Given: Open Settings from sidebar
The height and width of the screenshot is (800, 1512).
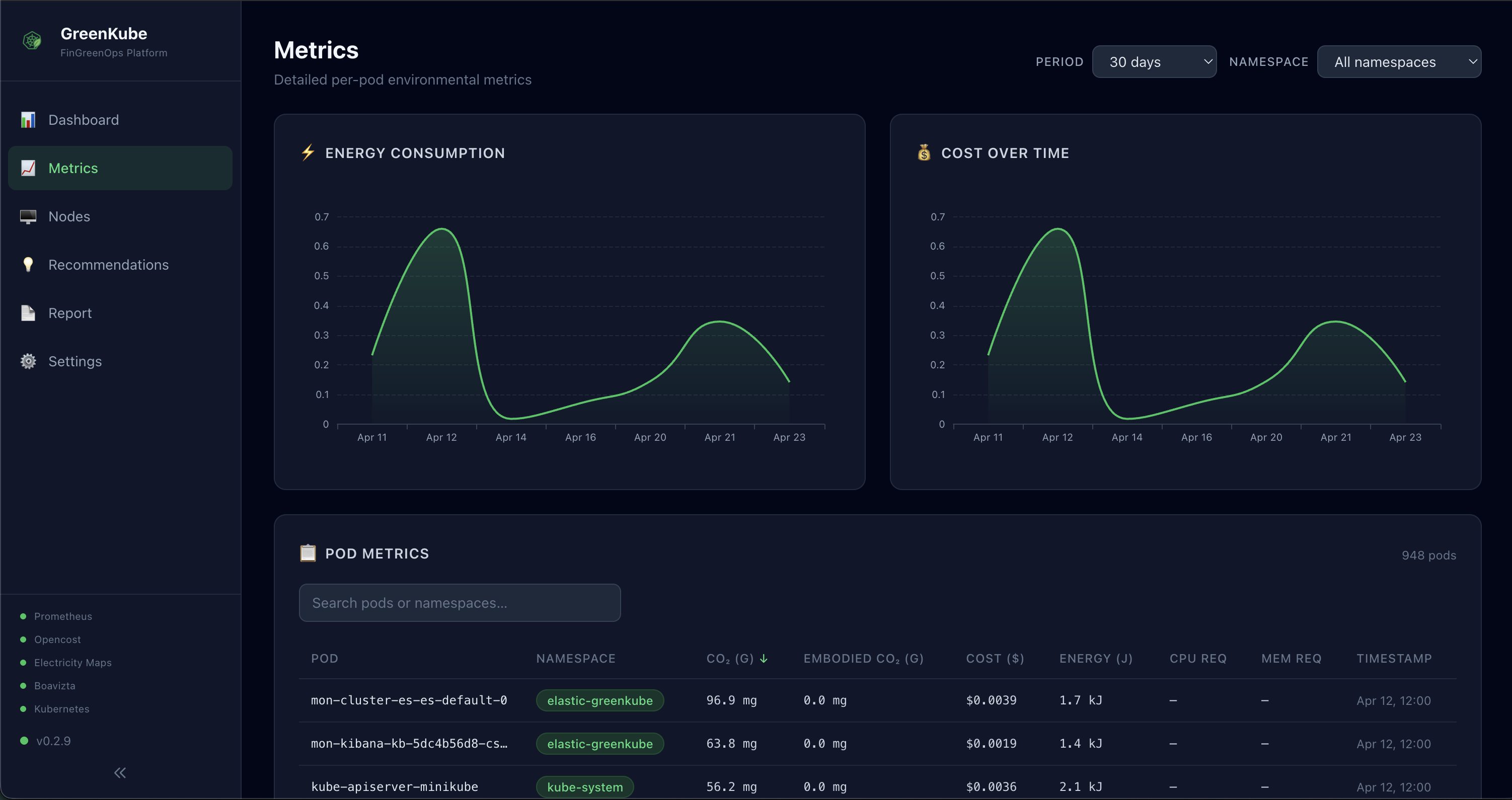Looking at the screenshot, I should pos(120,362).
